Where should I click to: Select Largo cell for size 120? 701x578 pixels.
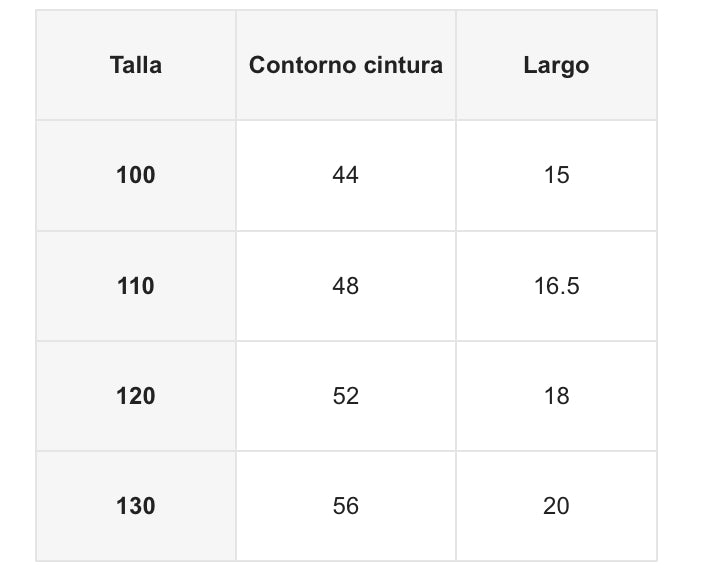pos(556,396)
